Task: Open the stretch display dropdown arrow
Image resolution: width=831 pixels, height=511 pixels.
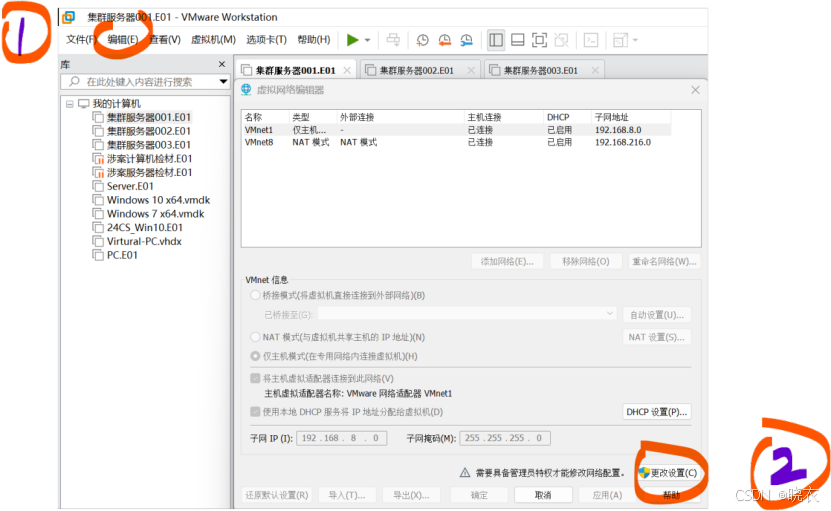Action: click(x=635, y=40)
